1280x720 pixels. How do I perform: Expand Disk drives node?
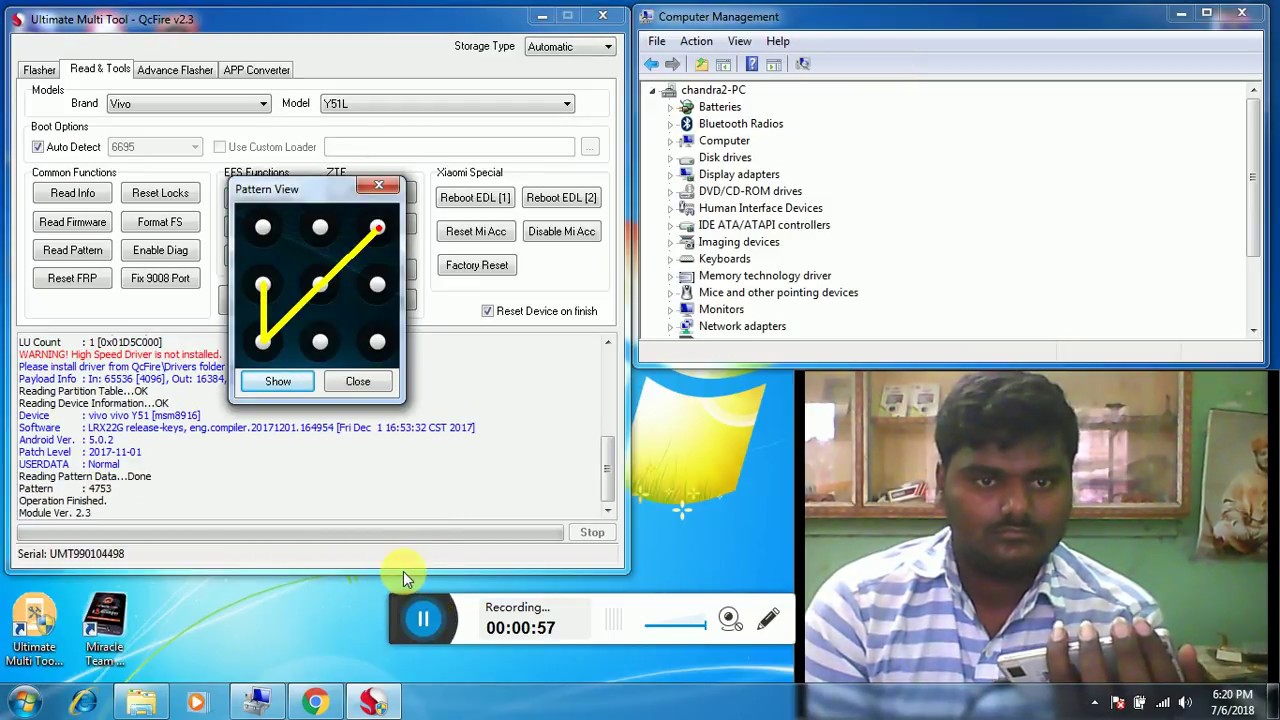670,158
